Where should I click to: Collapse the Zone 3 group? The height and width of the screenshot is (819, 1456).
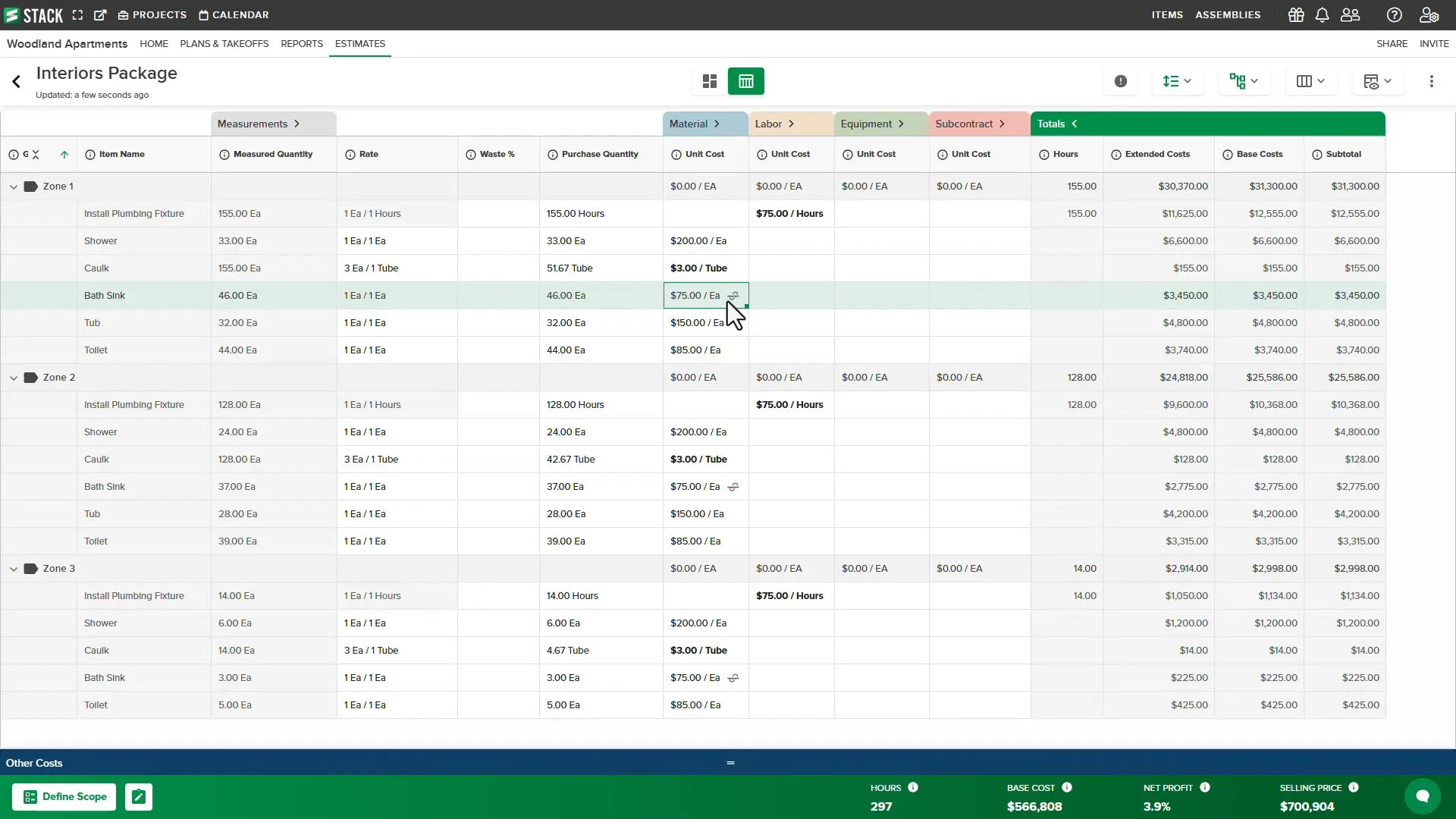click(14, 569)
